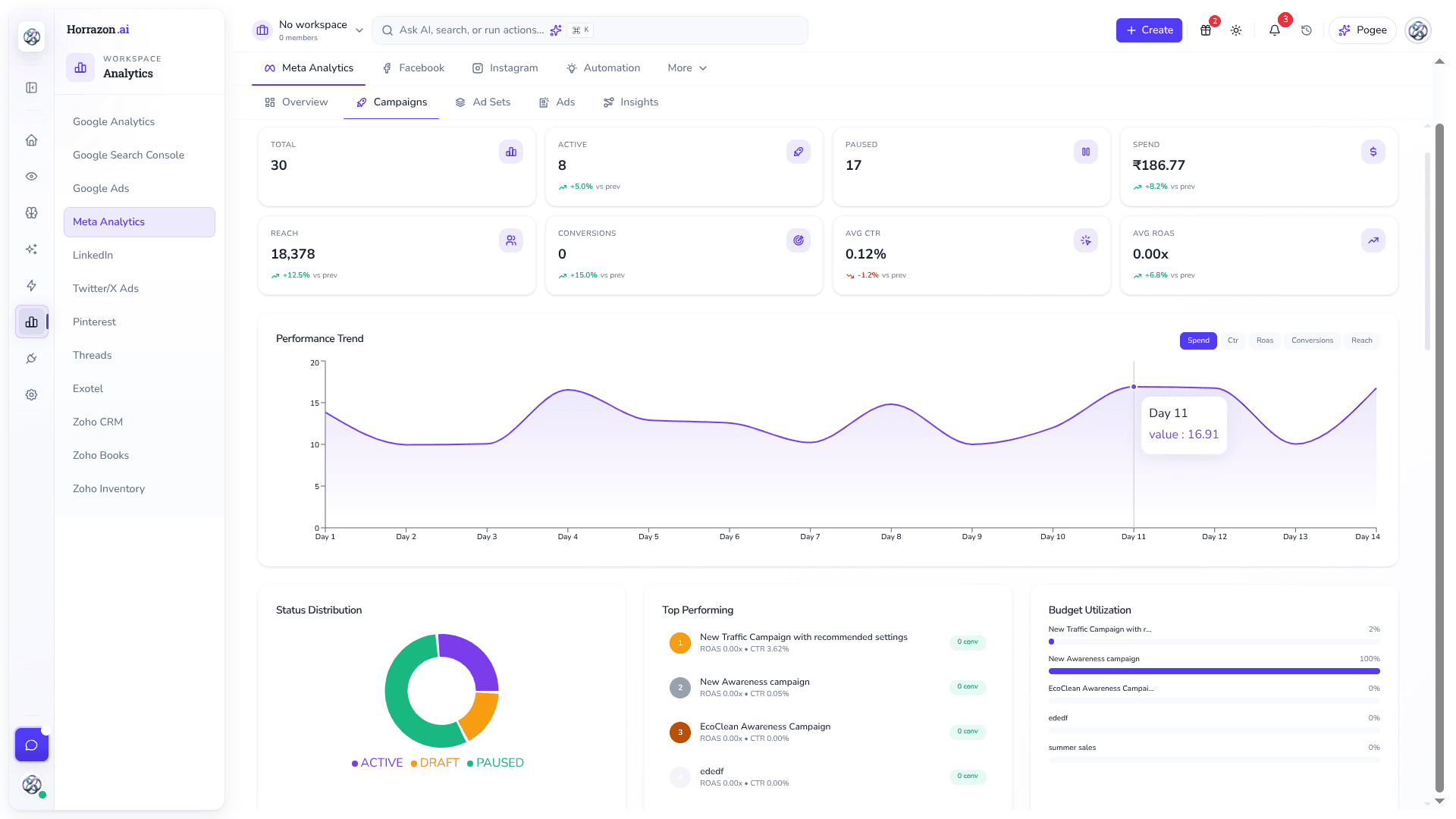Open the Campaigns sub-tab
This screenshot has width=1456, height=819.
391,102
